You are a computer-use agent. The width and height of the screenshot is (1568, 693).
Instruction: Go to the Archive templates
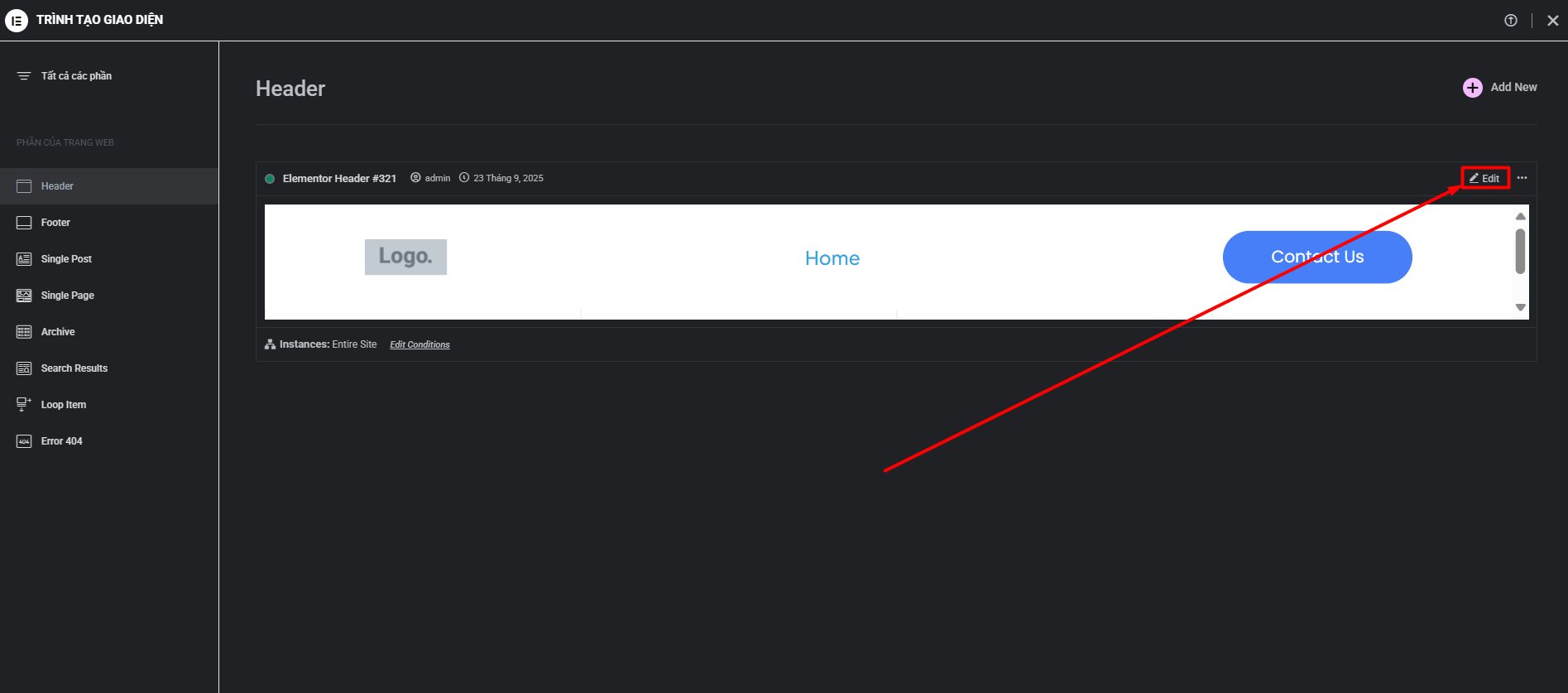(58, 332)
